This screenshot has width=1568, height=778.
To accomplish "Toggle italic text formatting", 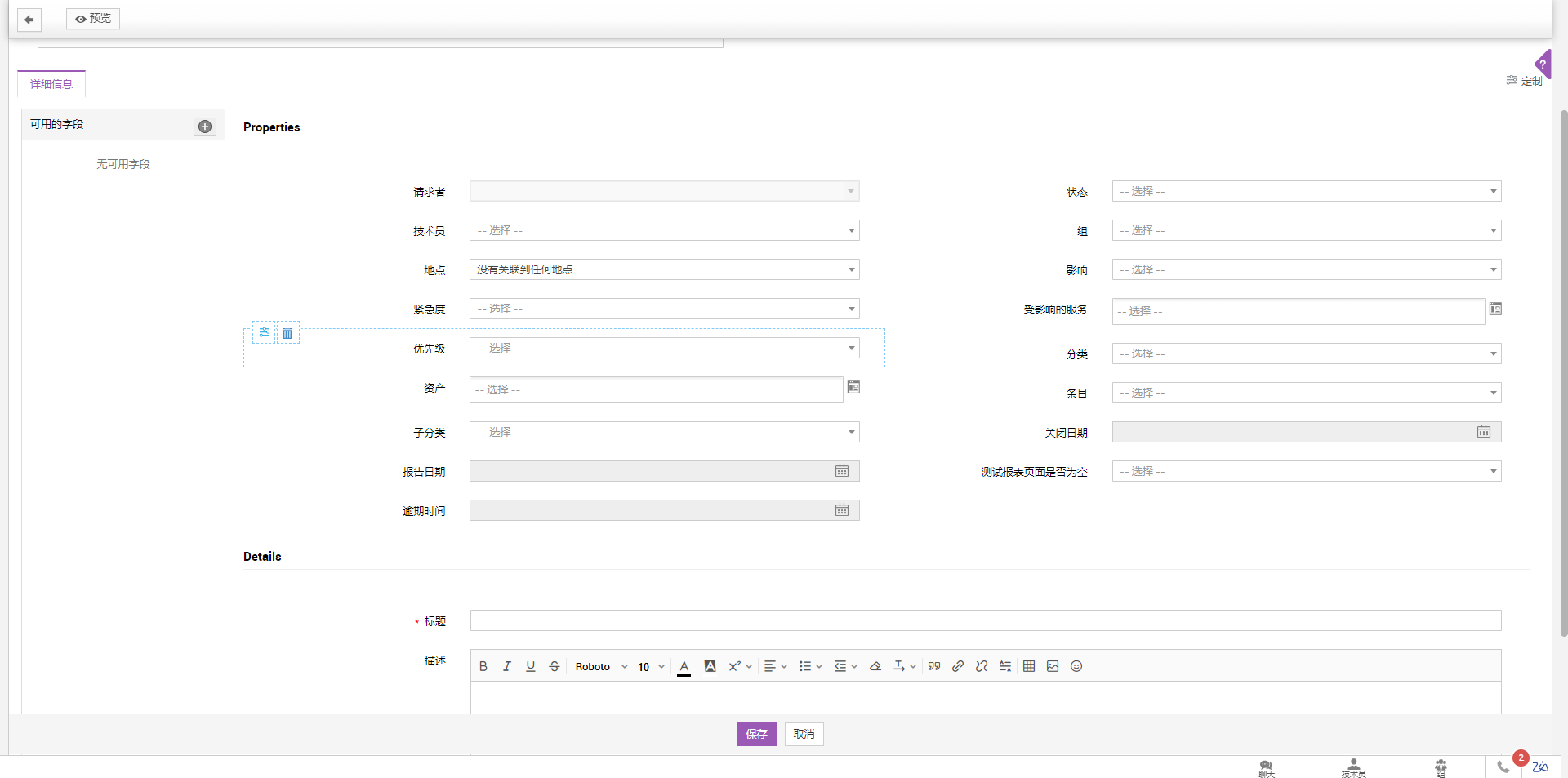I will tap(507, 666).
